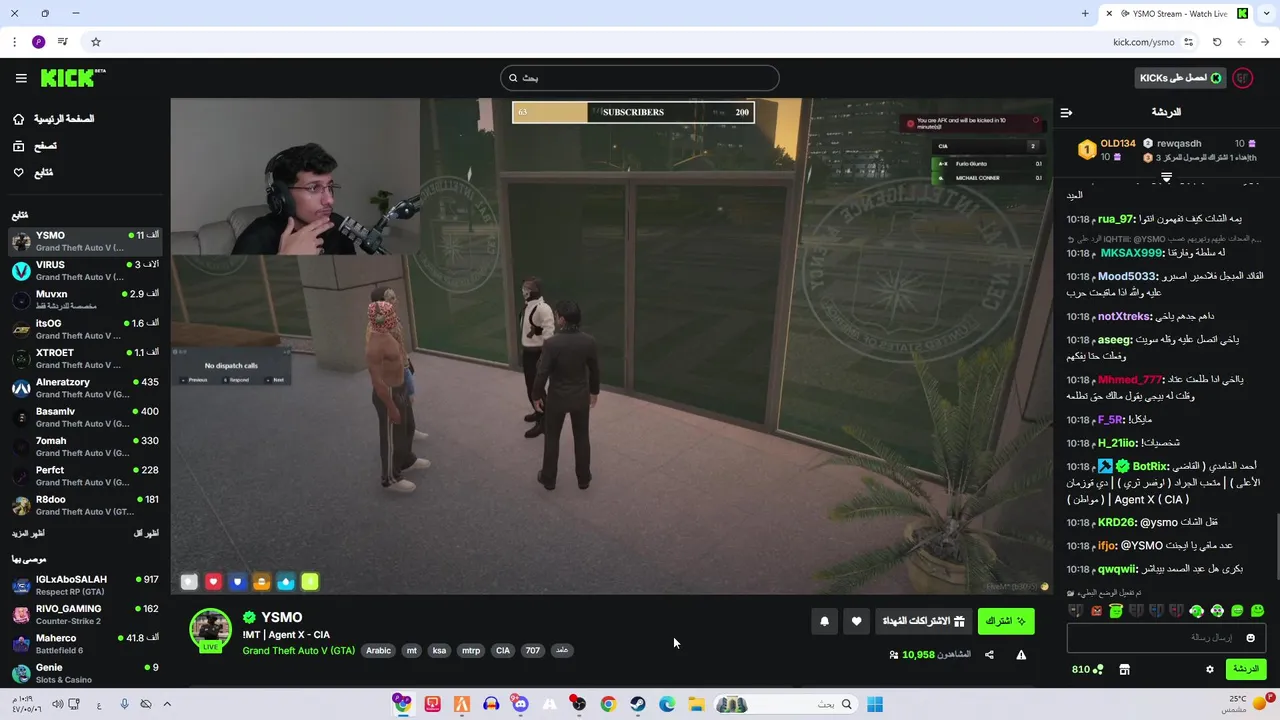The width and height of the screenshot is (1280, 720).
Task: Click the CIA tag chip
Action: pos(503,651)
